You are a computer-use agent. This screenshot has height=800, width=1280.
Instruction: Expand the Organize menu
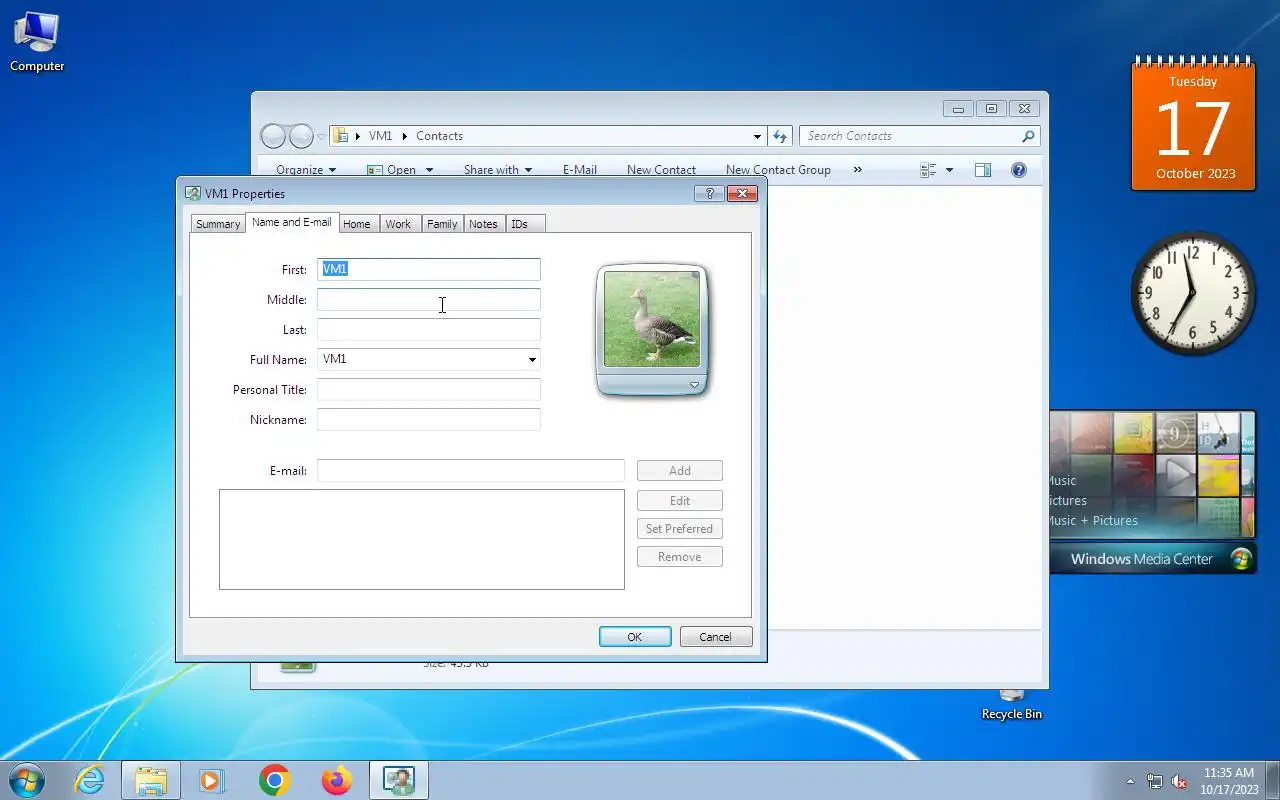306,170
